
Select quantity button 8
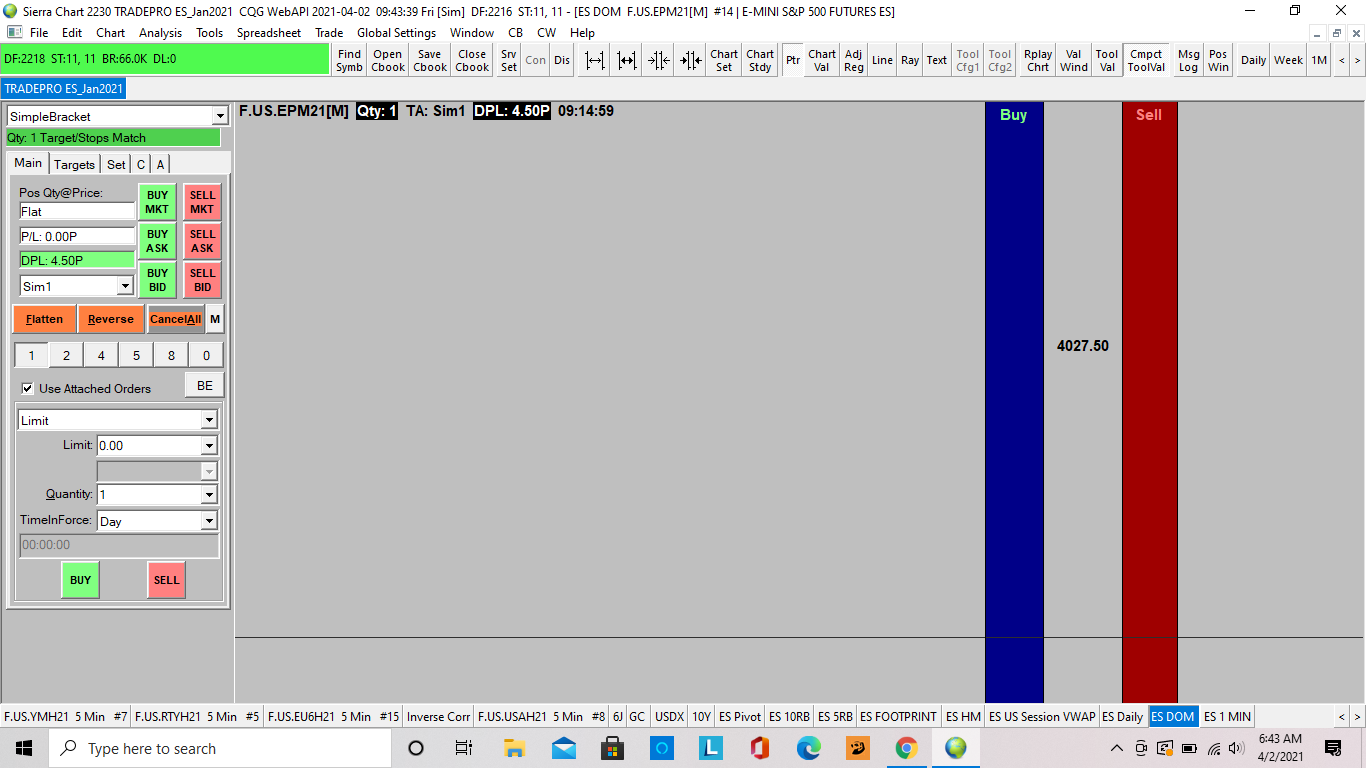(171, 355)
